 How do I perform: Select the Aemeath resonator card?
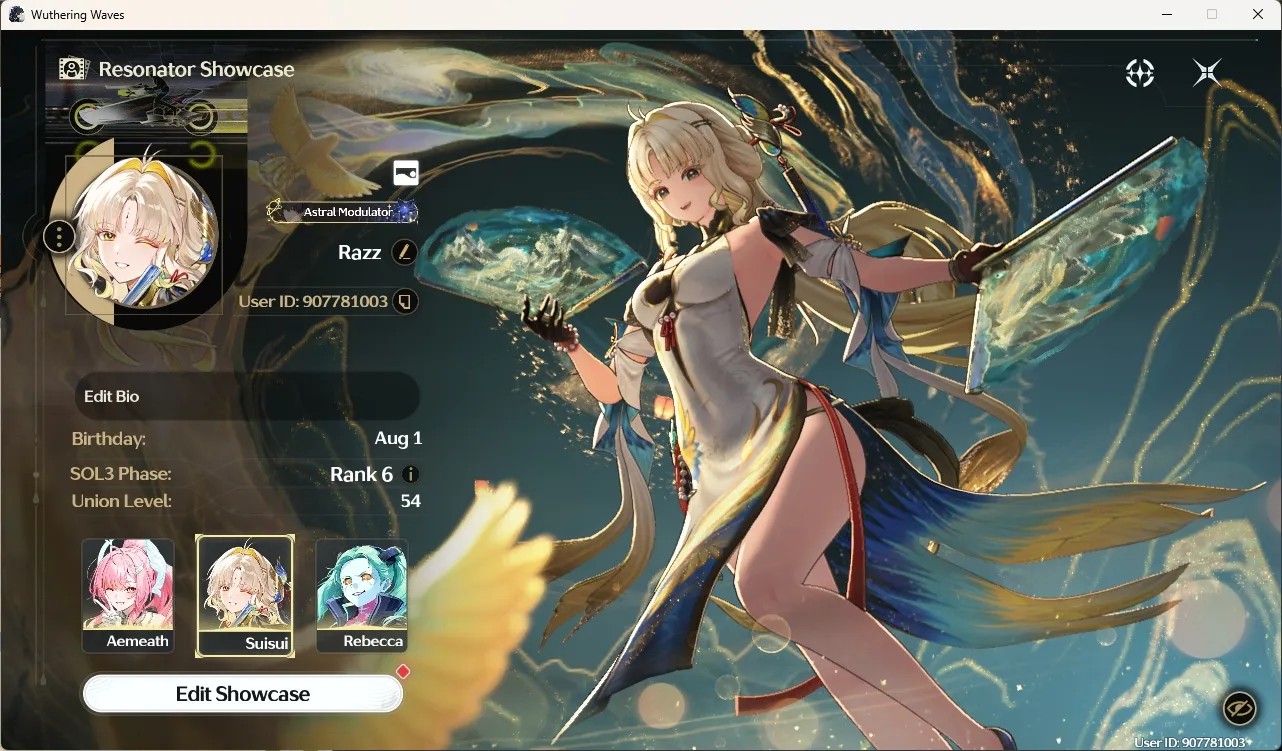click(128, 596)
